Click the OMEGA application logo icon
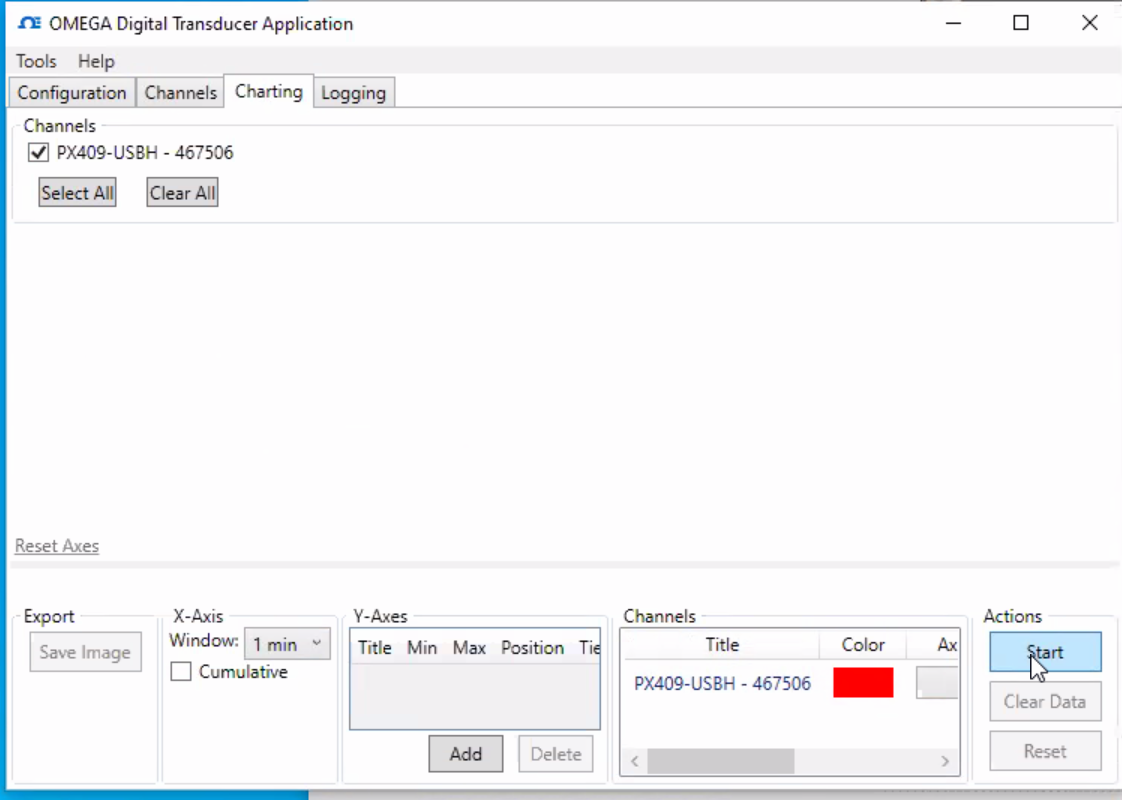 29,24
